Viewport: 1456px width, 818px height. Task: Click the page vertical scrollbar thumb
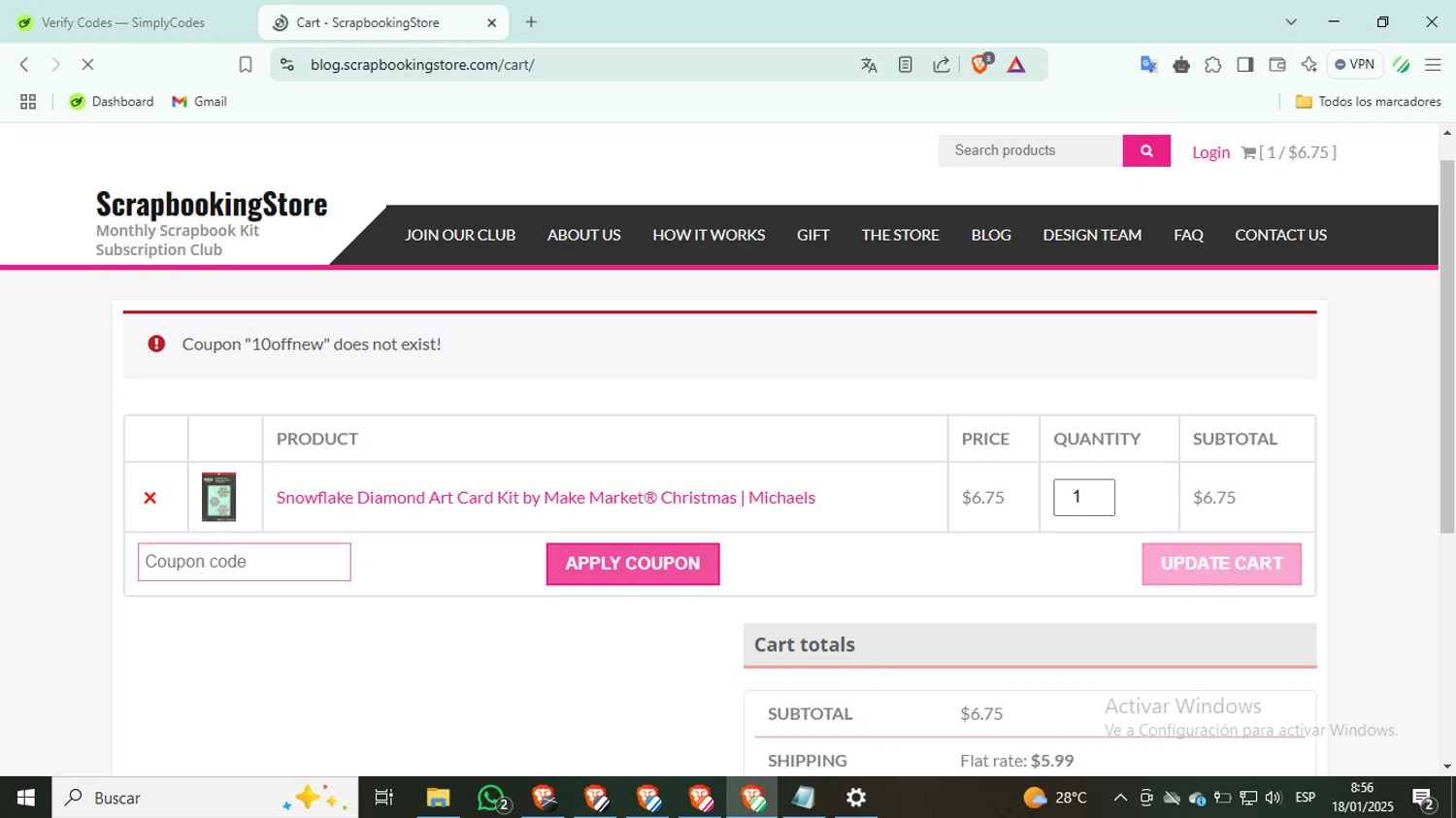pyautogui.click(x=1447, y=346)
